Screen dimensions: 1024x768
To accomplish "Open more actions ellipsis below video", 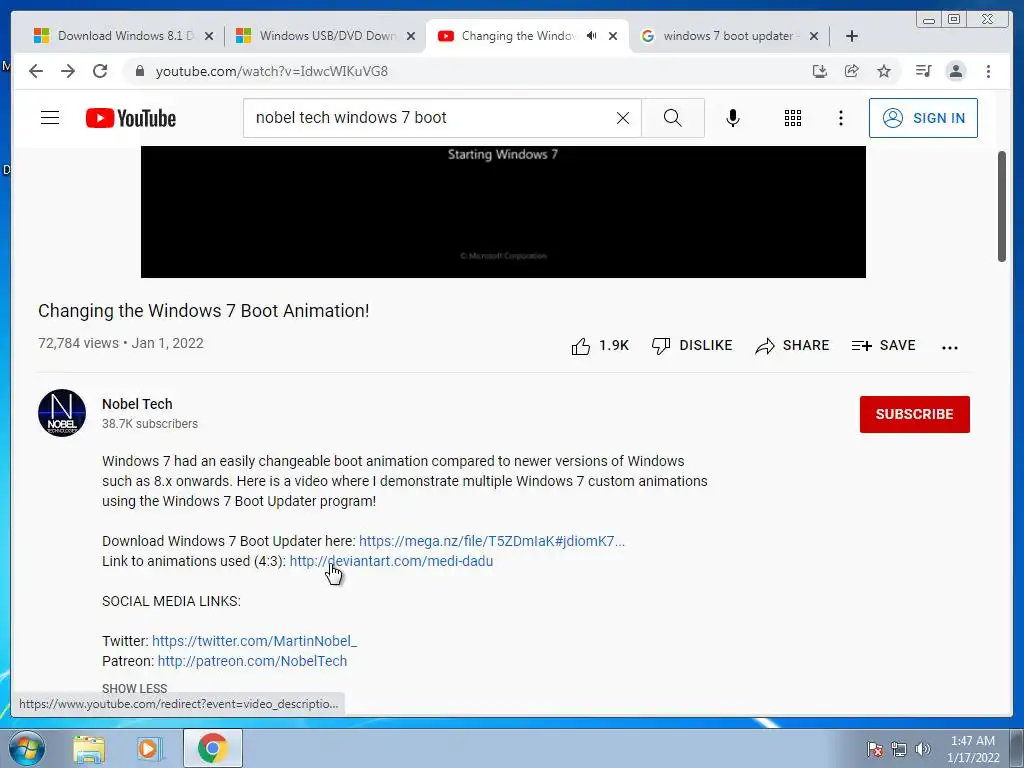I will pyautogui.click(x=950, y=347).
